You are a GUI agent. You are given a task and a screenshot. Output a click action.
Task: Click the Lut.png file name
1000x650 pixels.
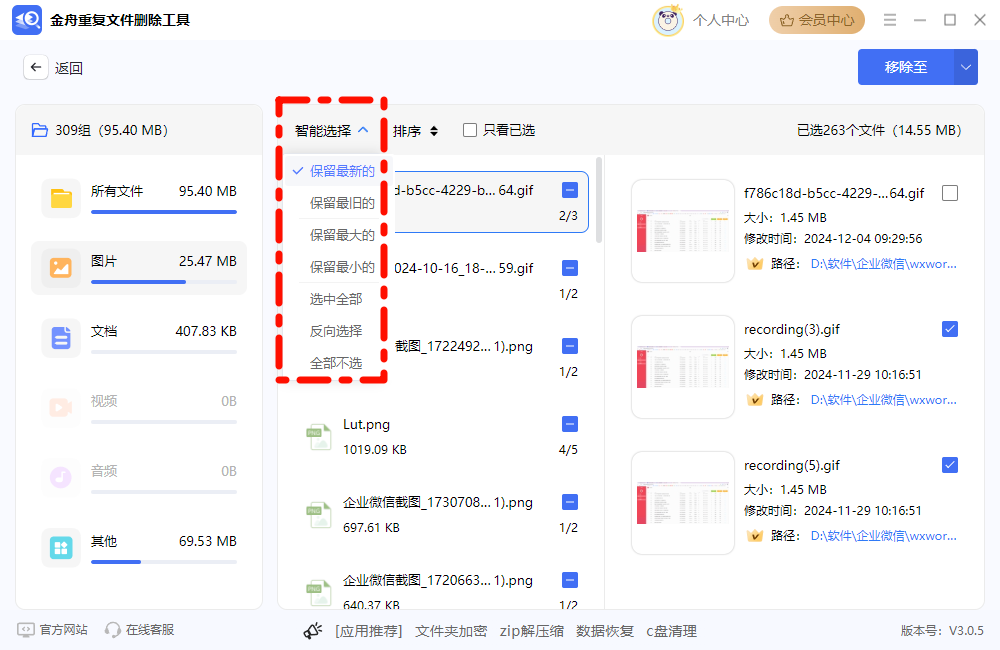(366, 424)
